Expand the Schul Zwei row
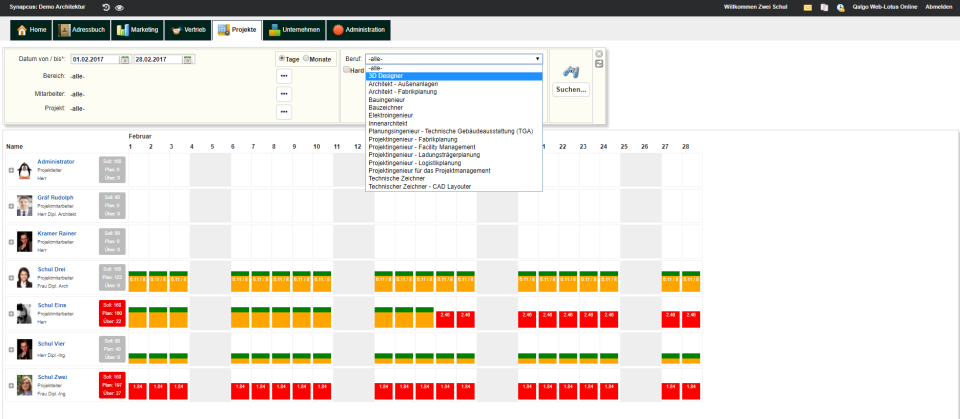Image resolution: width=960 pixels, height=419 pixels. pyautogui.click(x=11, y=385)
